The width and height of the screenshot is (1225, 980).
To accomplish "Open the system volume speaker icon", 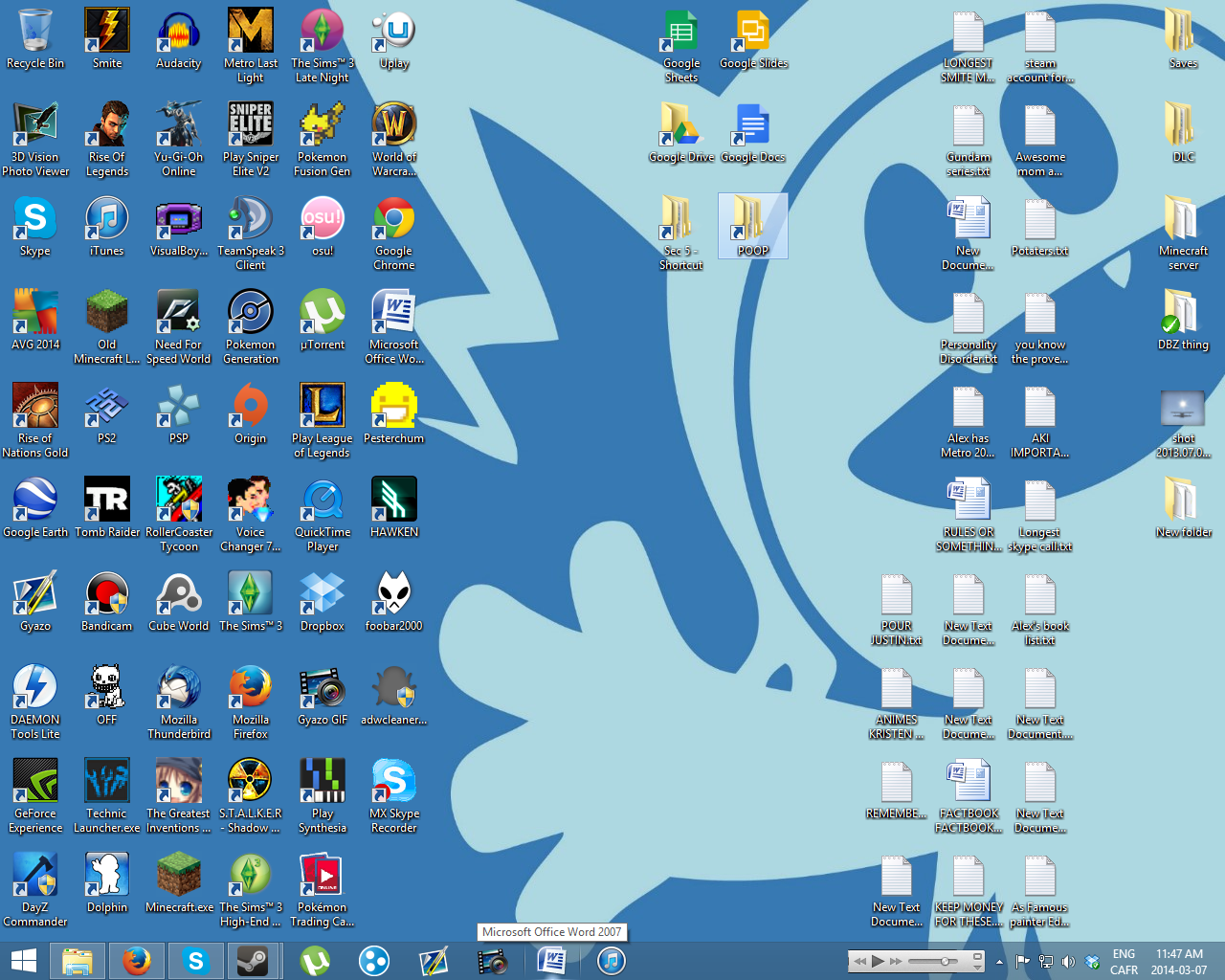I will (1068, 962).
